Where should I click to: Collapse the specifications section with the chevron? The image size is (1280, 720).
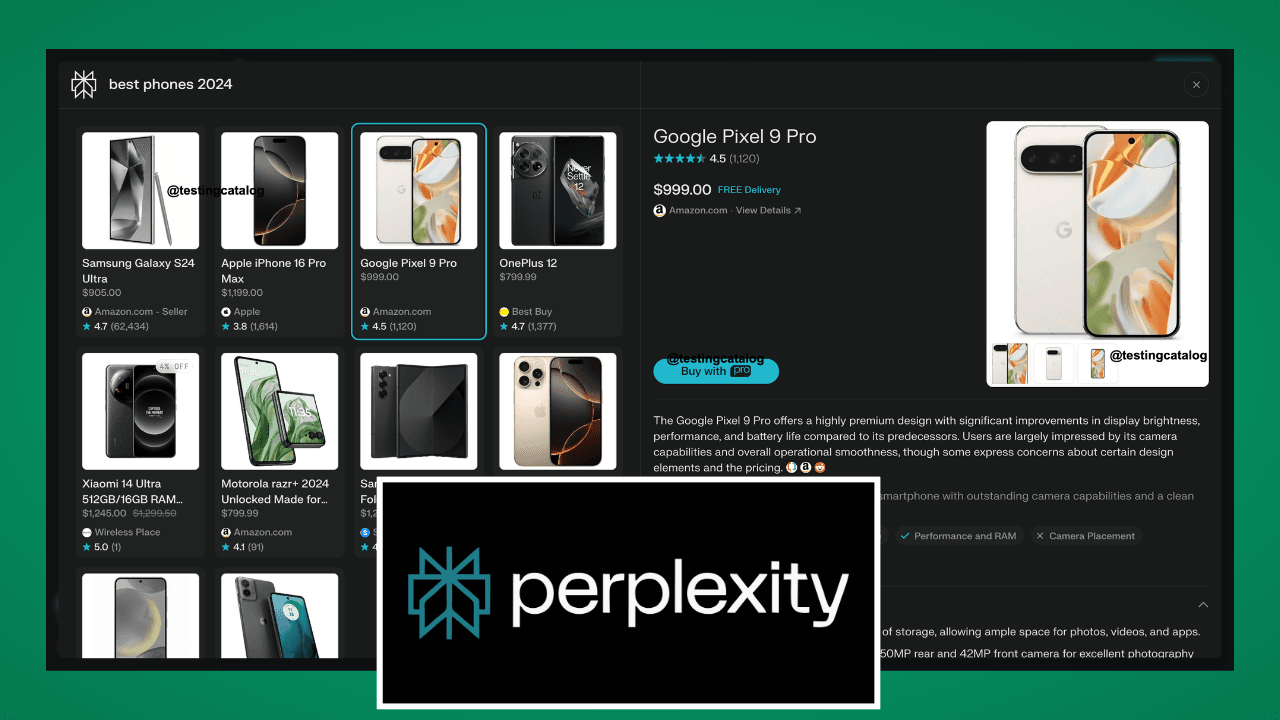[x=1203, y=605]
